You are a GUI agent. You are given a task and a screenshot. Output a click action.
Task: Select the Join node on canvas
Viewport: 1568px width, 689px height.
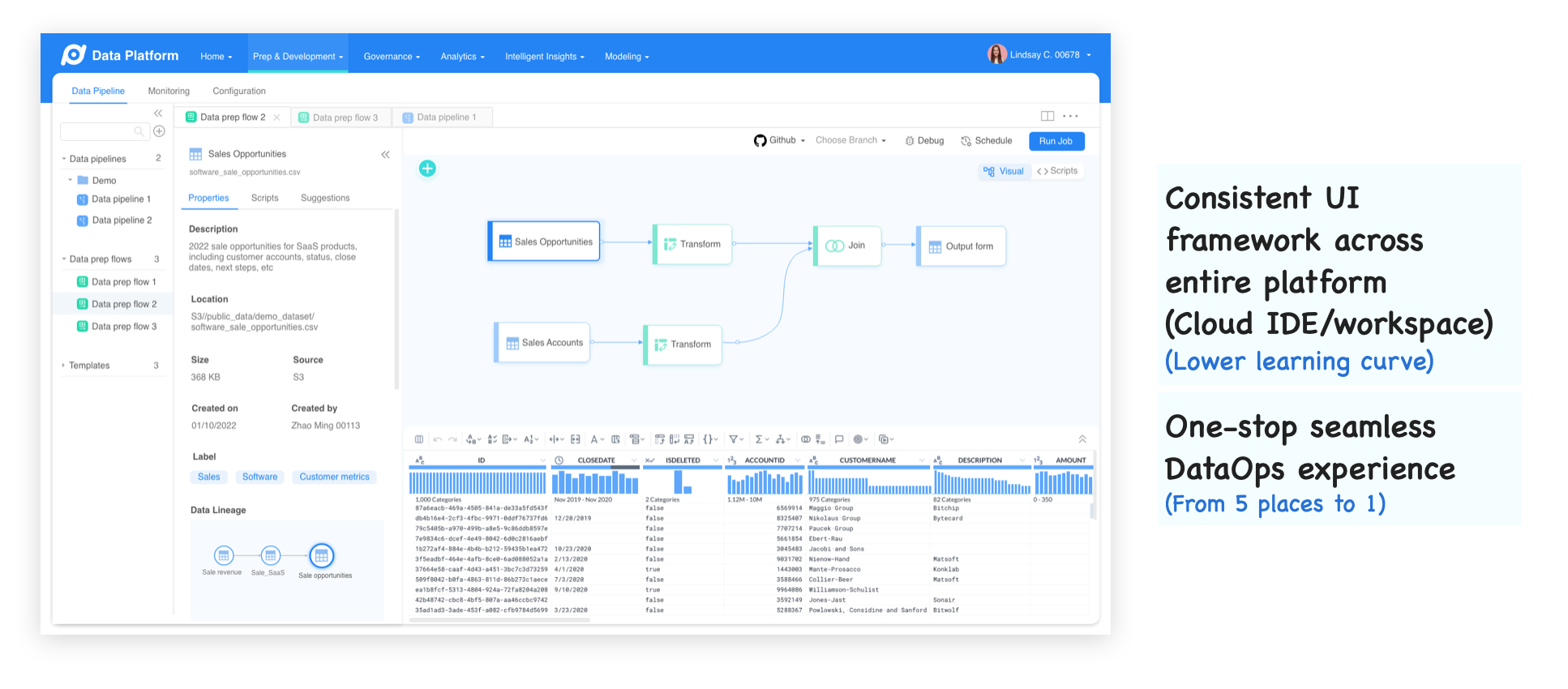coord(847,246)
